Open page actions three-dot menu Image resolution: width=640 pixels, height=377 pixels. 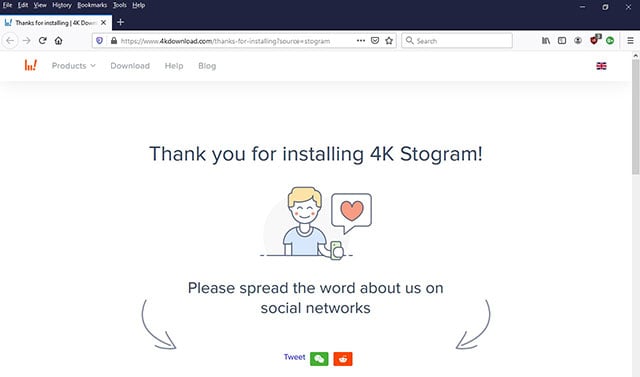coord(361,41)
